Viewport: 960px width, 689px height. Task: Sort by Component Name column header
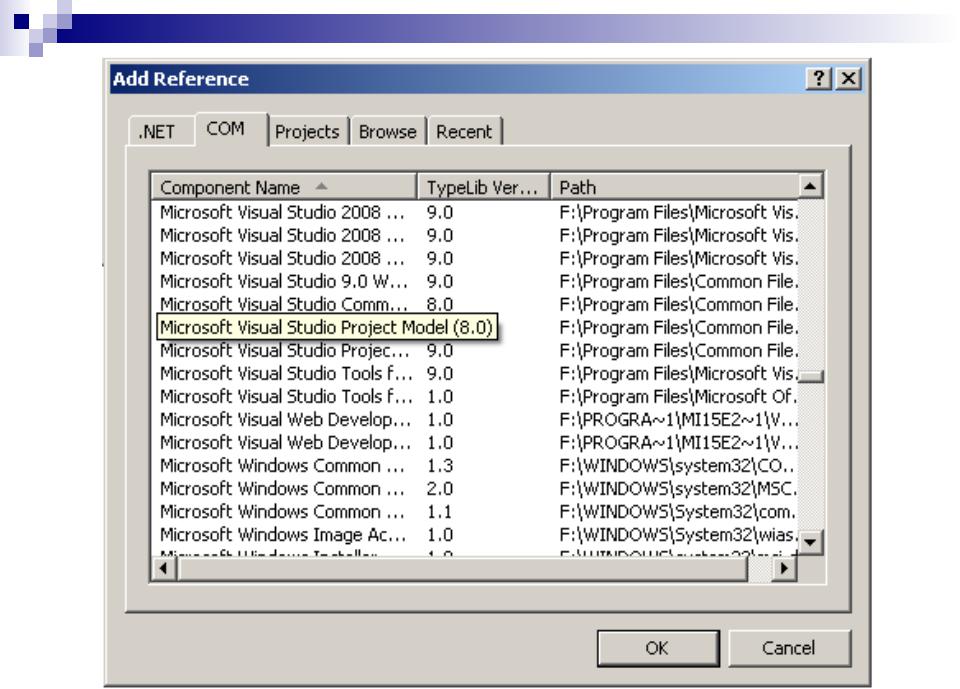click(284, 187)
